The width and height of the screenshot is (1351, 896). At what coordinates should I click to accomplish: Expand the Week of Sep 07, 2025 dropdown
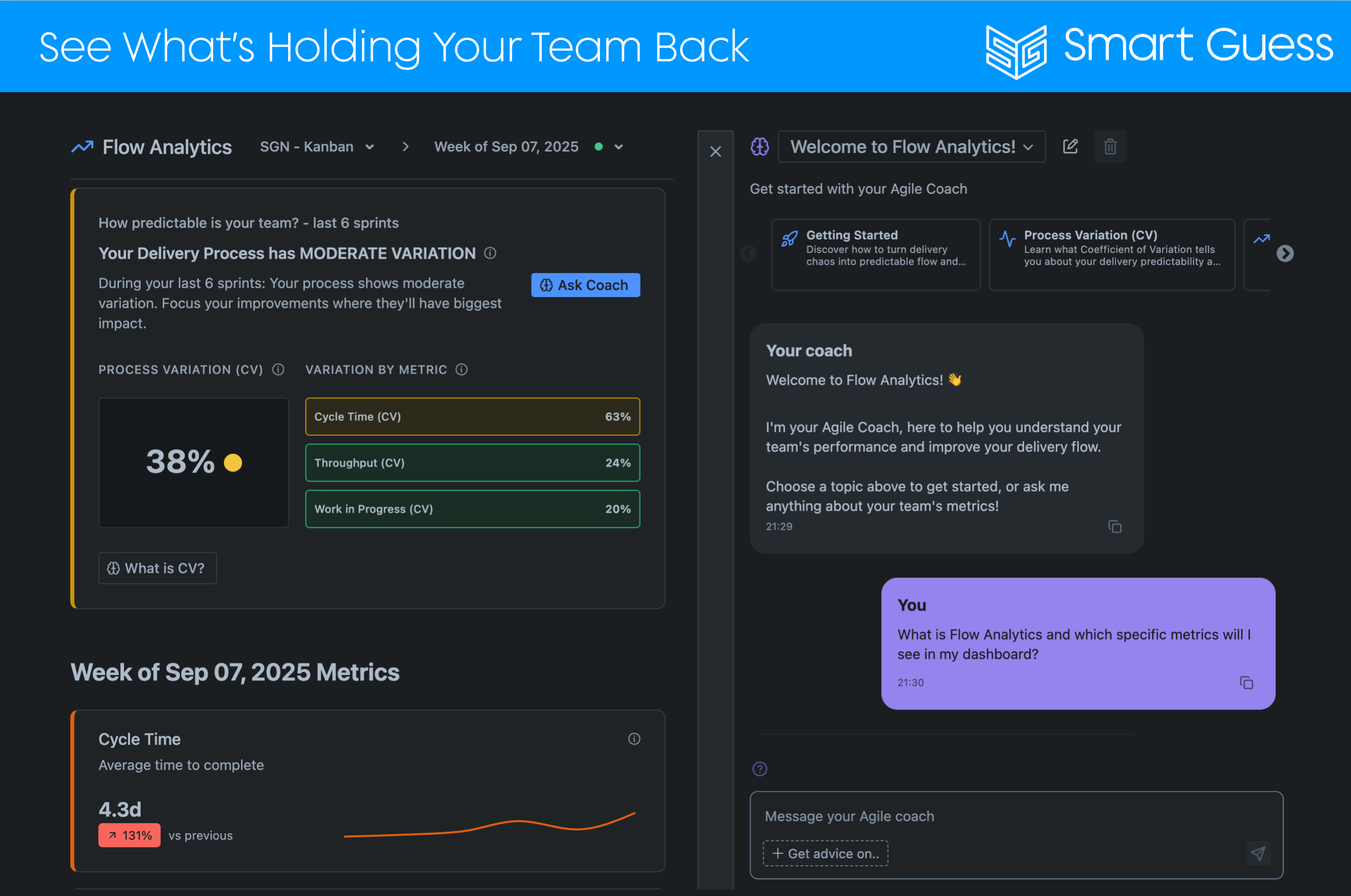pos(619,147)
